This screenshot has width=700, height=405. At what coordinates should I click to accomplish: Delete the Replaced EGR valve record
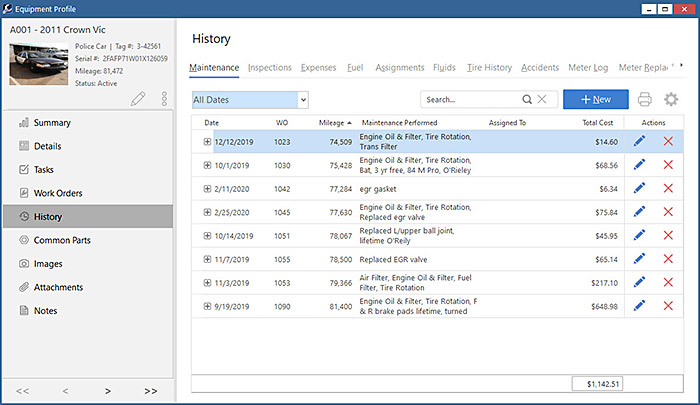[668, 259]
